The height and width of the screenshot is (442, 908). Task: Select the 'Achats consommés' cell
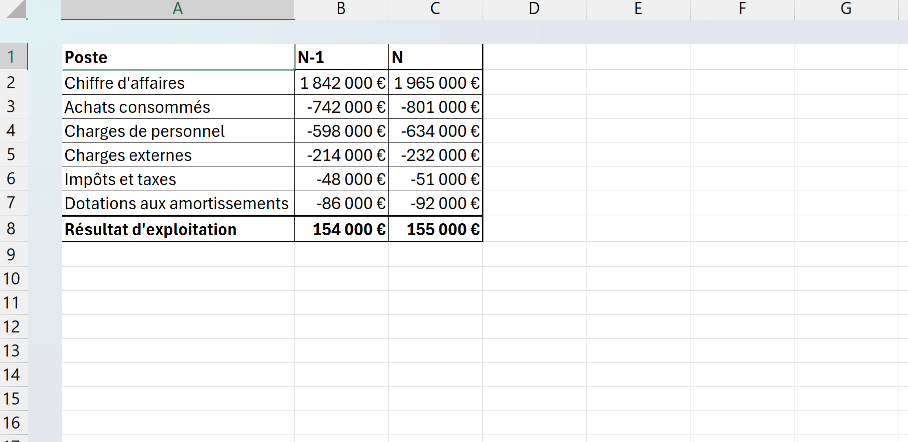point(178,107)
